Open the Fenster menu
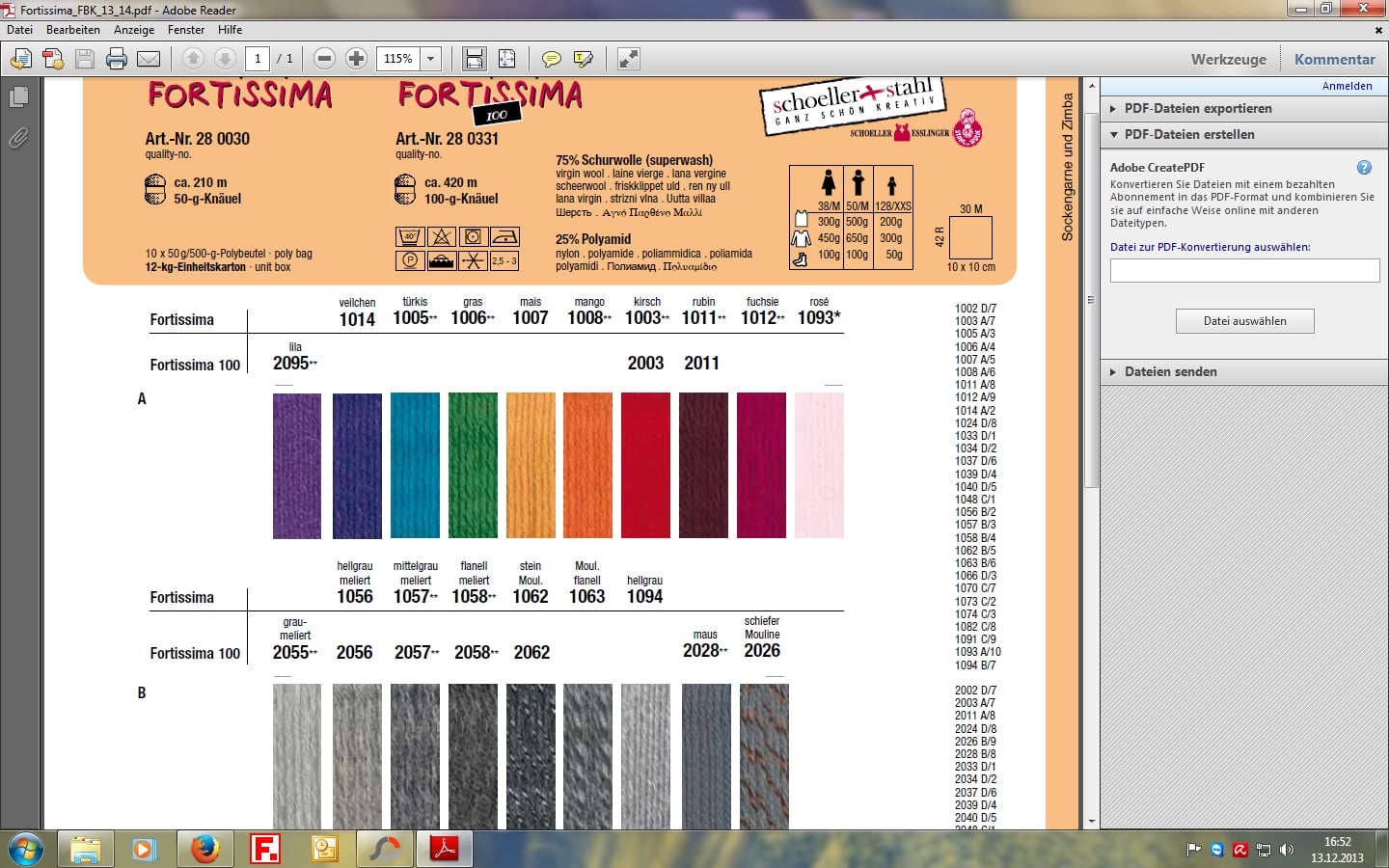Viewport: 1389px width, 868px height. [186, 30]
